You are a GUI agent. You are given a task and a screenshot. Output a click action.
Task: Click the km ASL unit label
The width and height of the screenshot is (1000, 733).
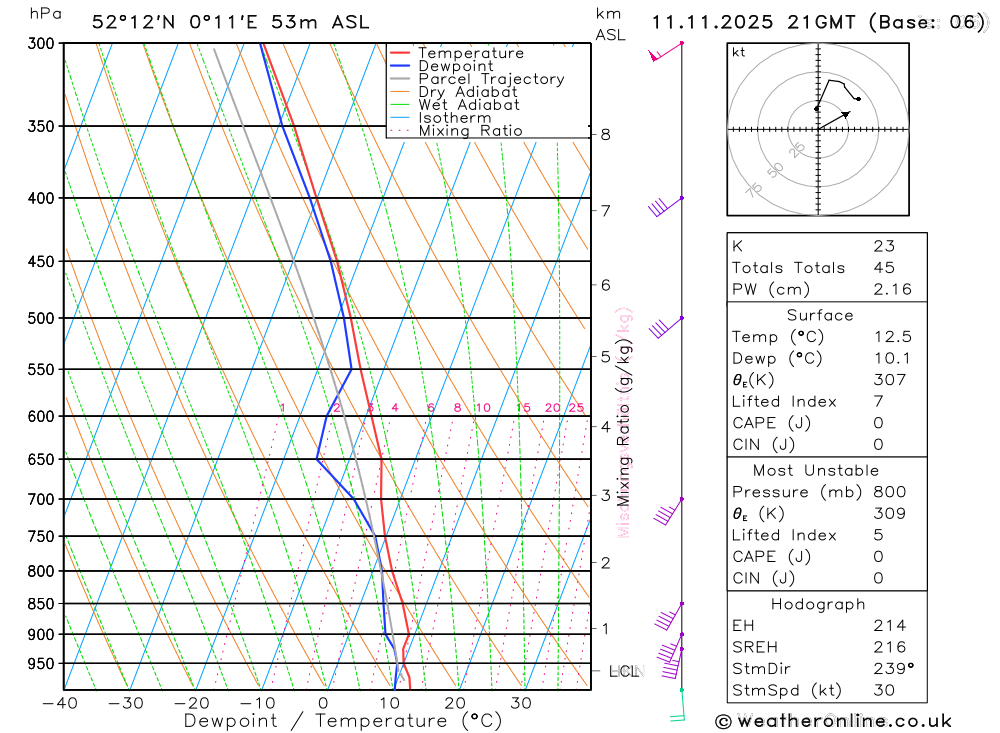click(610, 24)
